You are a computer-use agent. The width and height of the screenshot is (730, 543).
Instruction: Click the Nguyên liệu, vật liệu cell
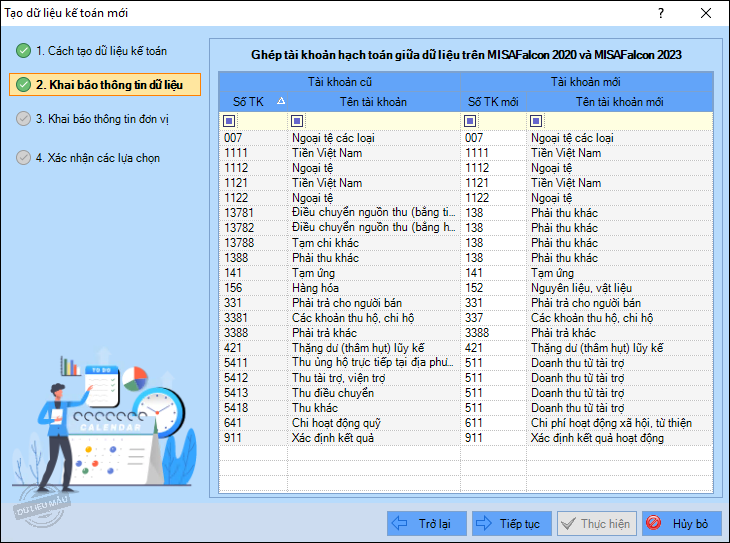point(620,288)
